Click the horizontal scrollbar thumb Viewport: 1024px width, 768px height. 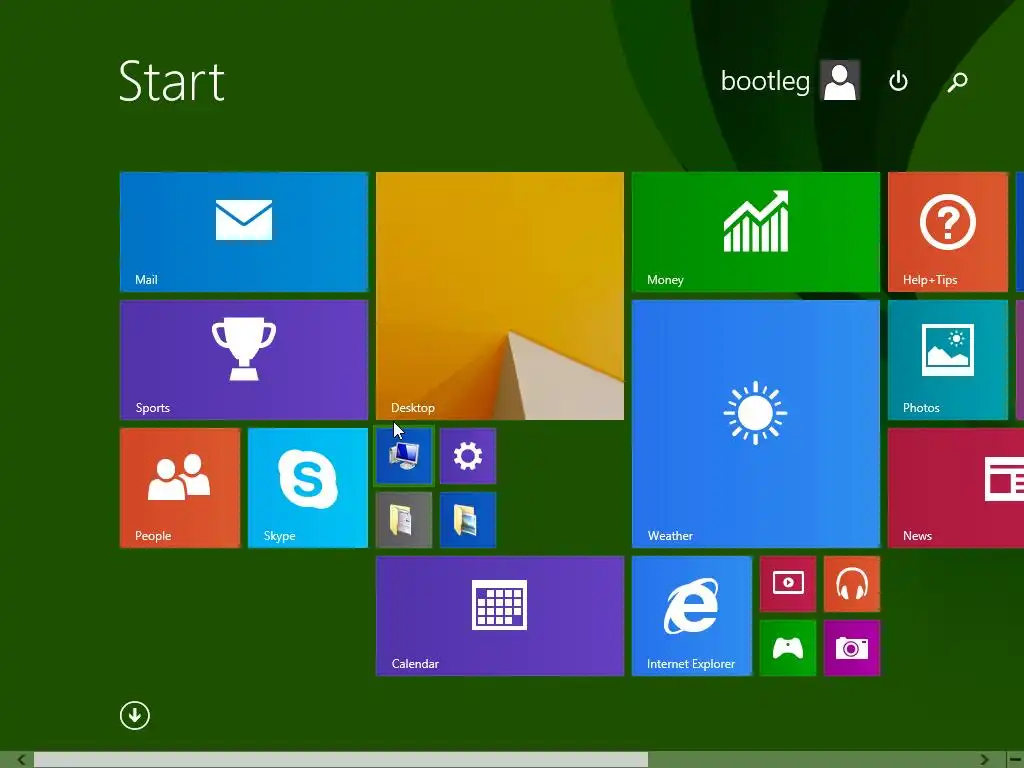[341, 760]
